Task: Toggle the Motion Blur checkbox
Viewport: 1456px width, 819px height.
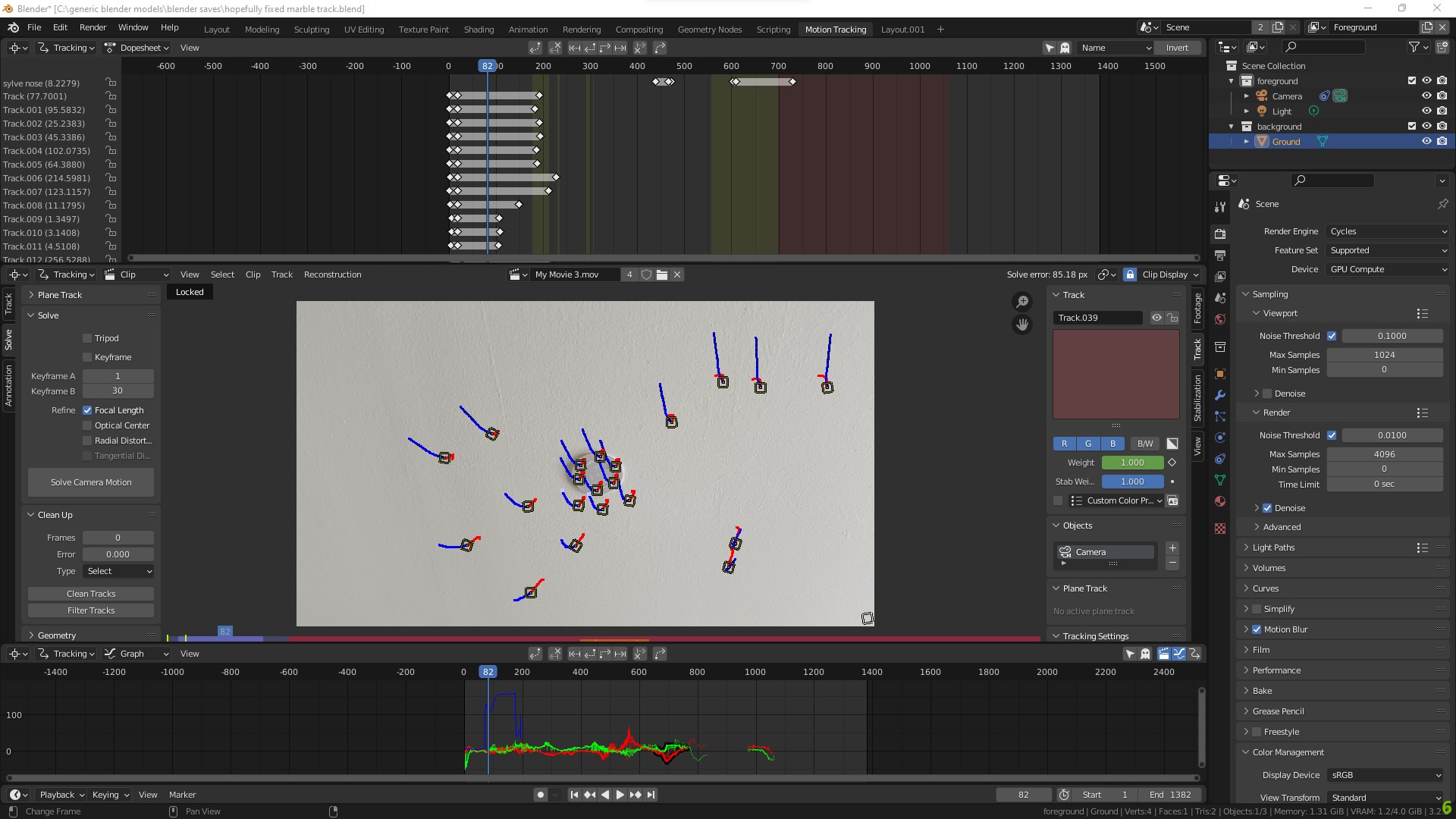Action: 1257,629
